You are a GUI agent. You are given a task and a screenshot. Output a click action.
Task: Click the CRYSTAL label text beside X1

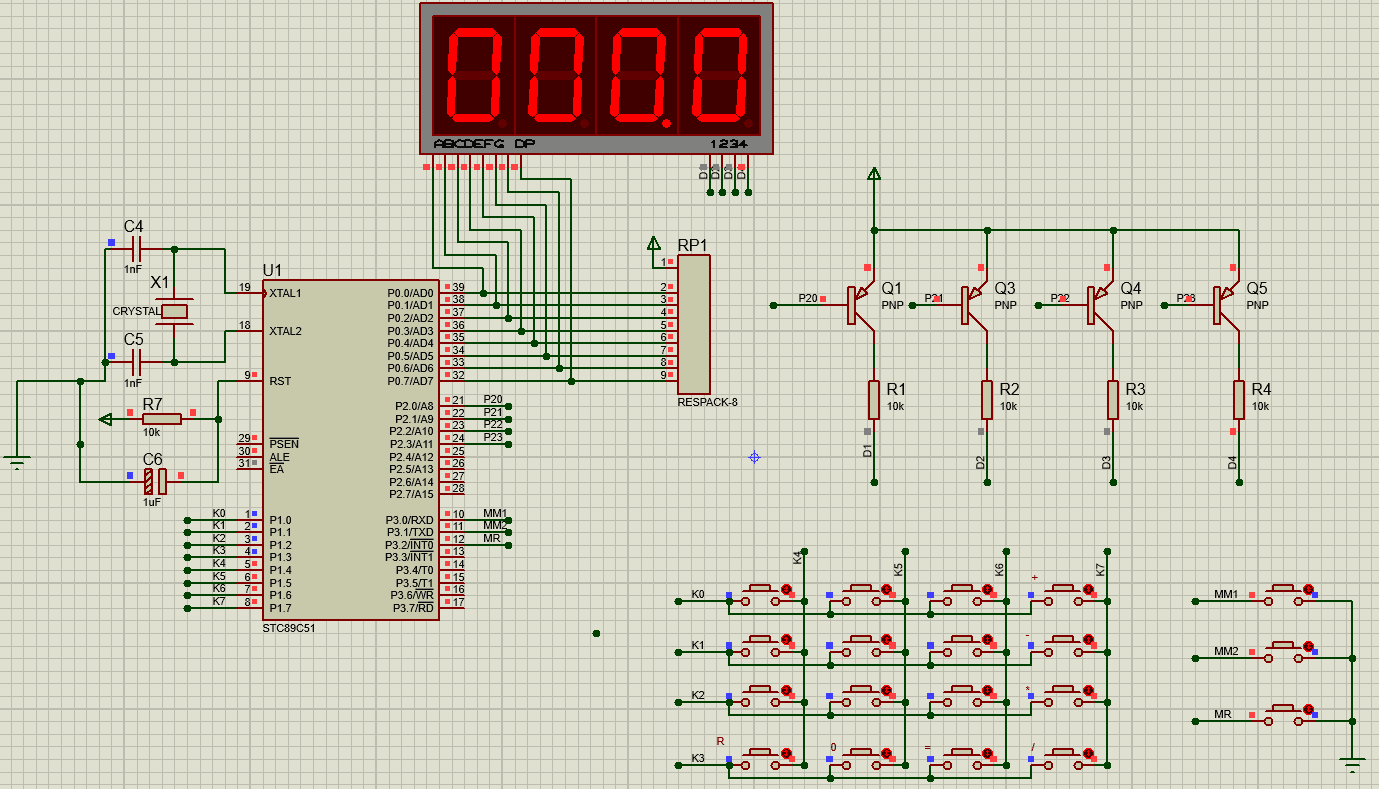coord(136,311)
